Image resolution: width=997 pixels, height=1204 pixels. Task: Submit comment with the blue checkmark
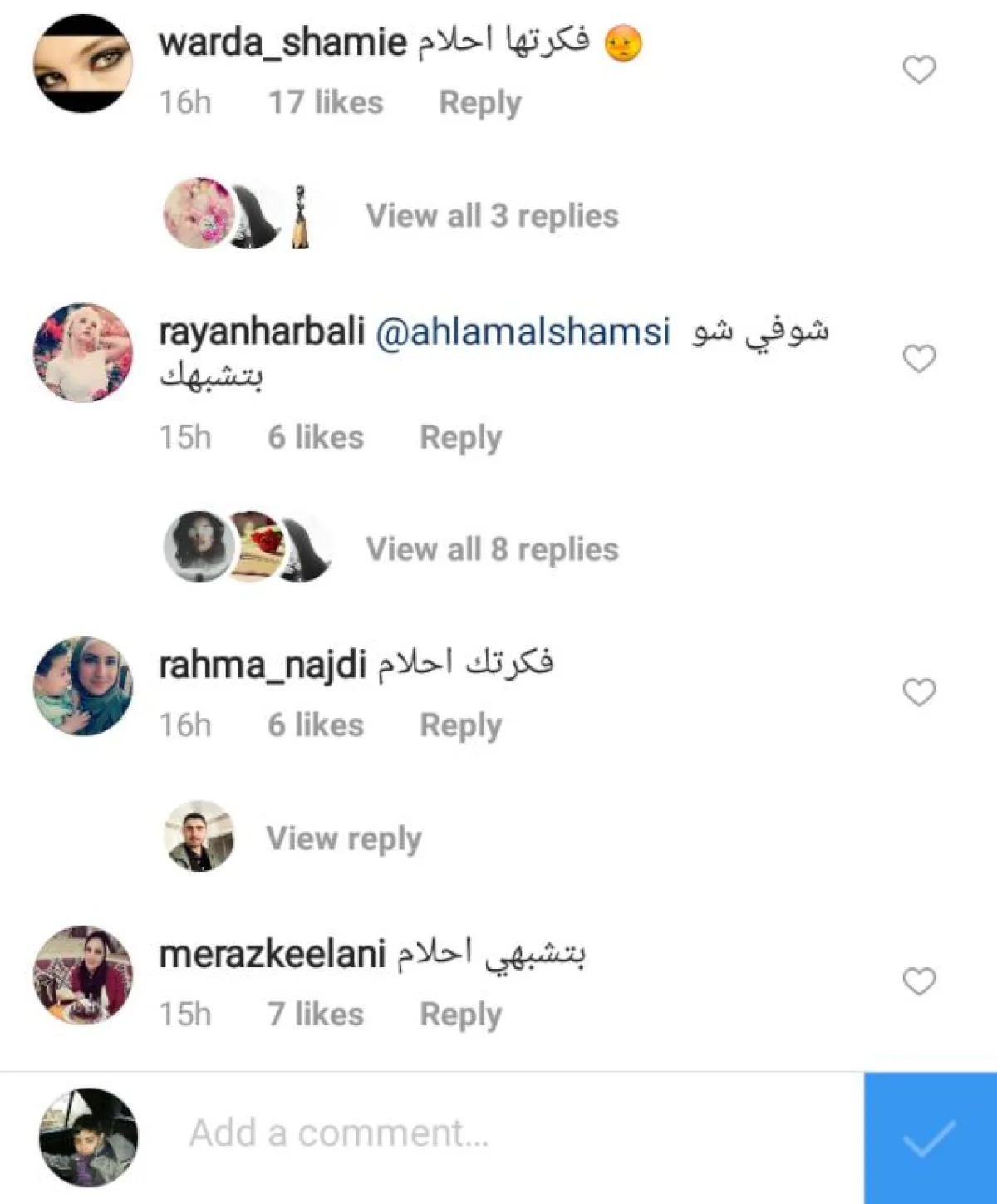[x=931, y=1138]
